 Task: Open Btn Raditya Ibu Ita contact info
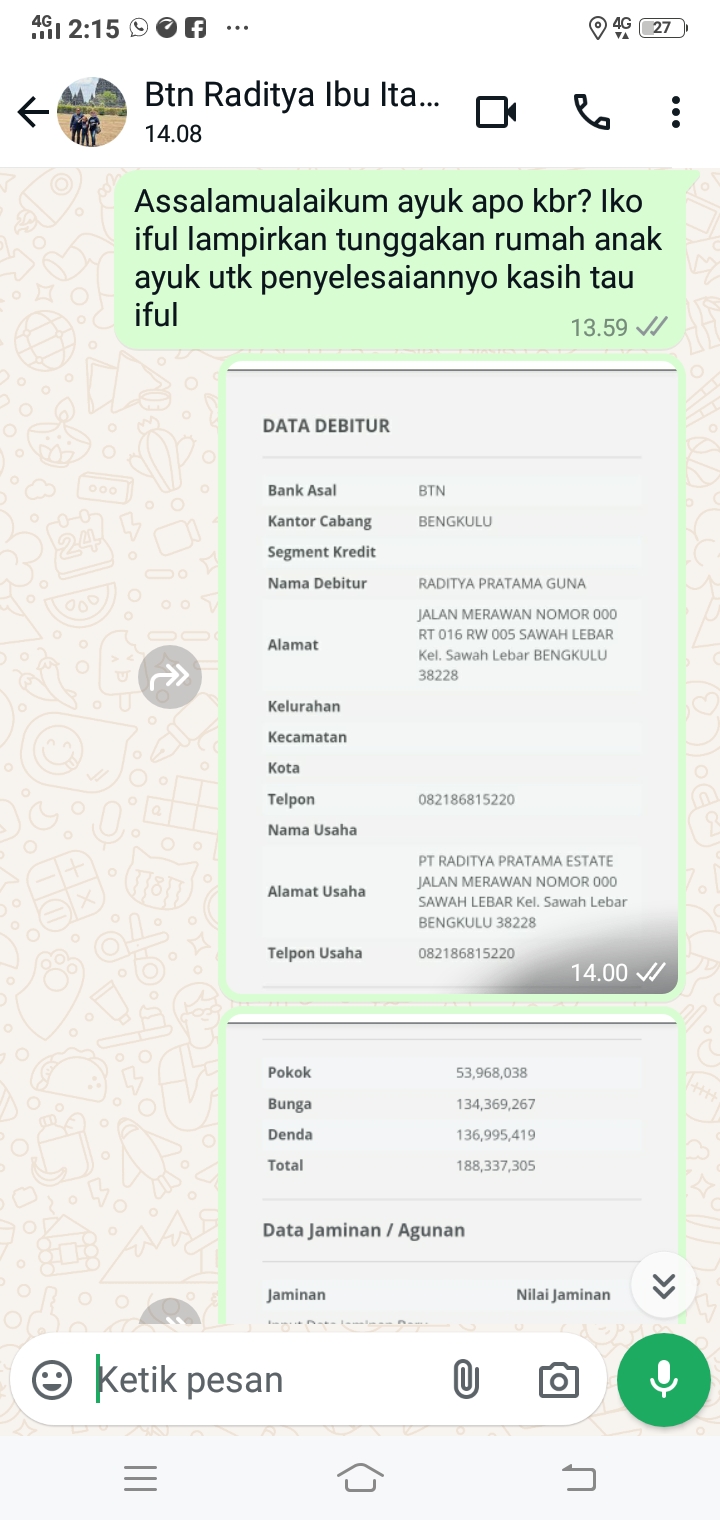click(291, 111)
